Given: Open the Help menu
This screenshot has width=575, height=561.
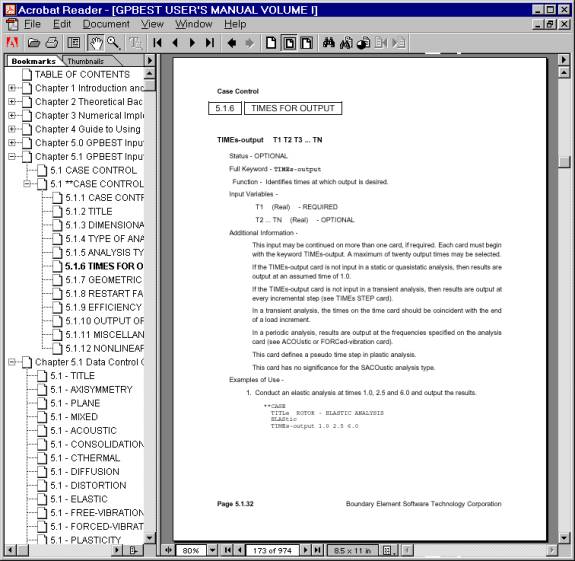Looking at the screenshot, I should 235,24.
